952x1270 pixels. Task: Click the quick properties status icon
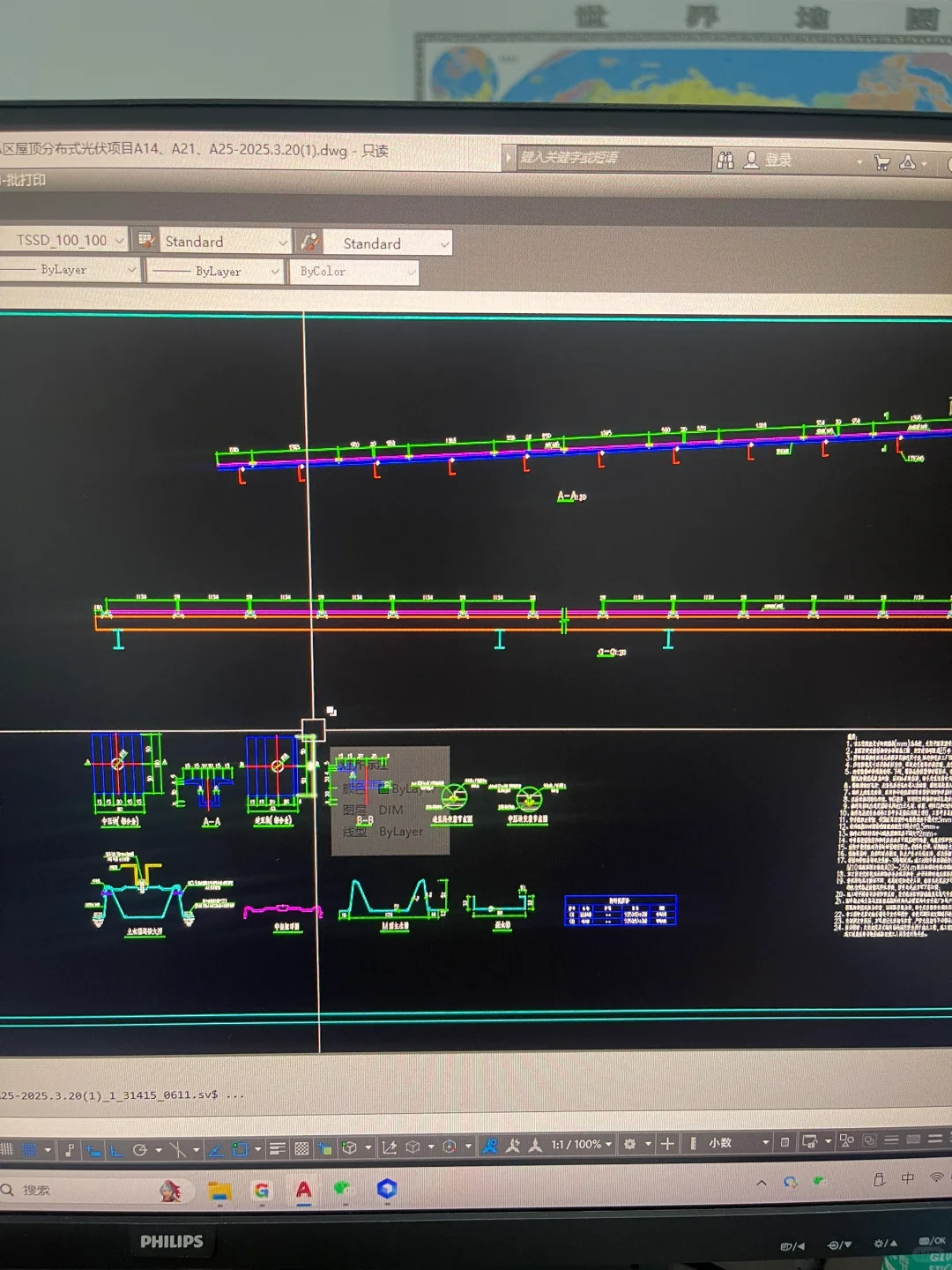(x=785, y=1142)
